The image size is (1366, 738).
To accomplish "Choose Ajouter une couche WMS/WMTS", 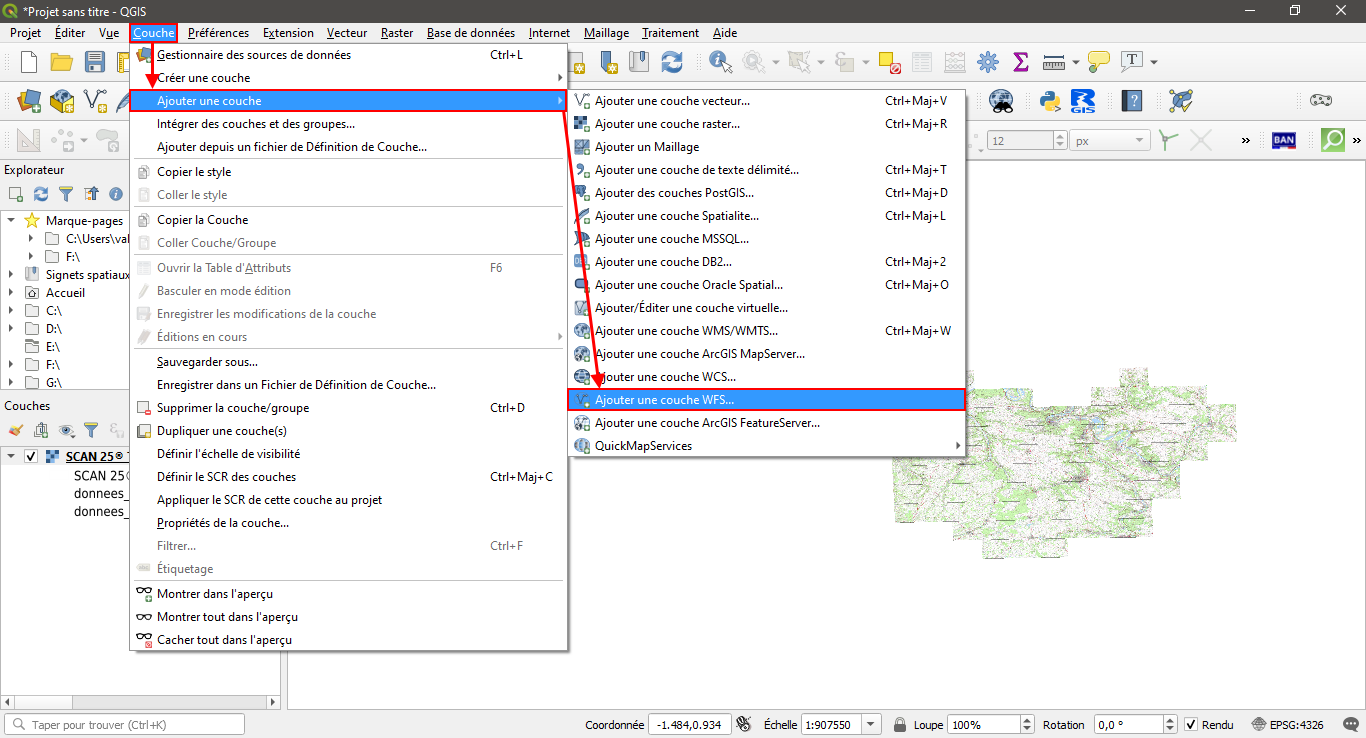I will click(x=767, y=331).
